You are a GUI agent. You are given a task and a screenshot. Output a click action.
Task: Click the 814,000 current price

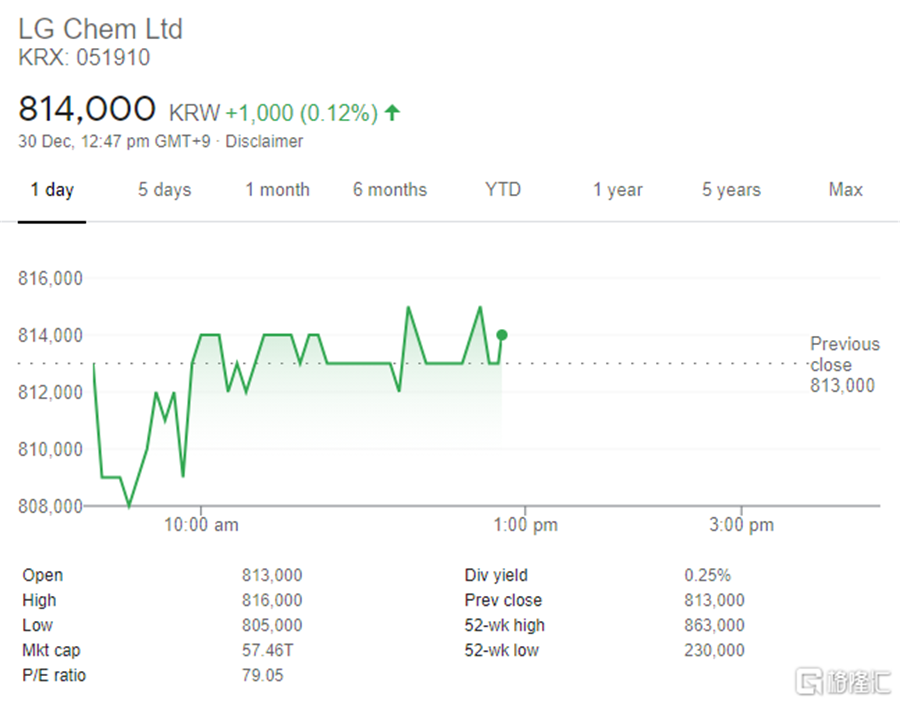tap(87, 109)
